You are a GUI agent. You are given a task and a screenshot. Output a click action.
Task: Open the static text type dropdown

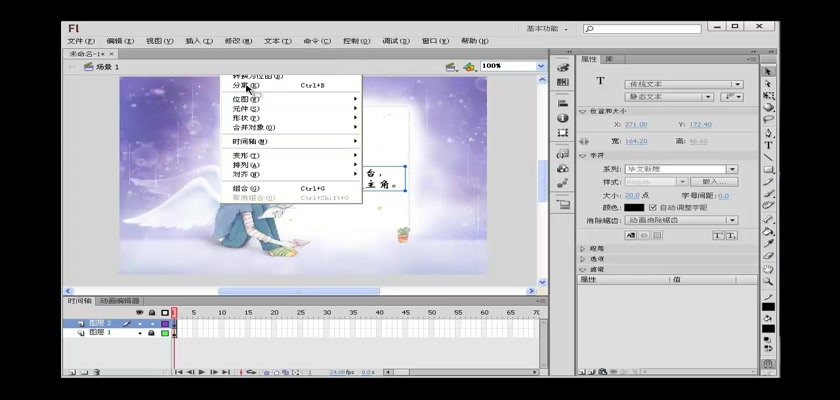[669, 97]
